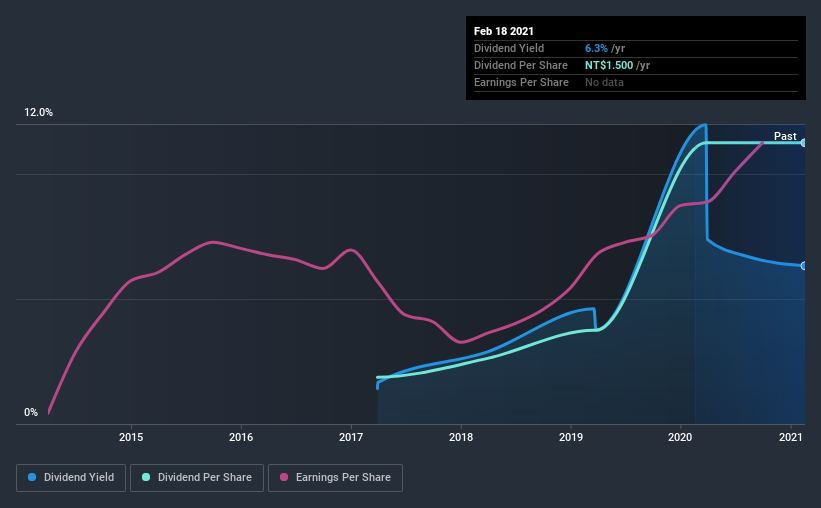Screen dimensions: 821x508
Task: Toggle the Dividend Per Share legend button
Action: (x=197, y=478)
